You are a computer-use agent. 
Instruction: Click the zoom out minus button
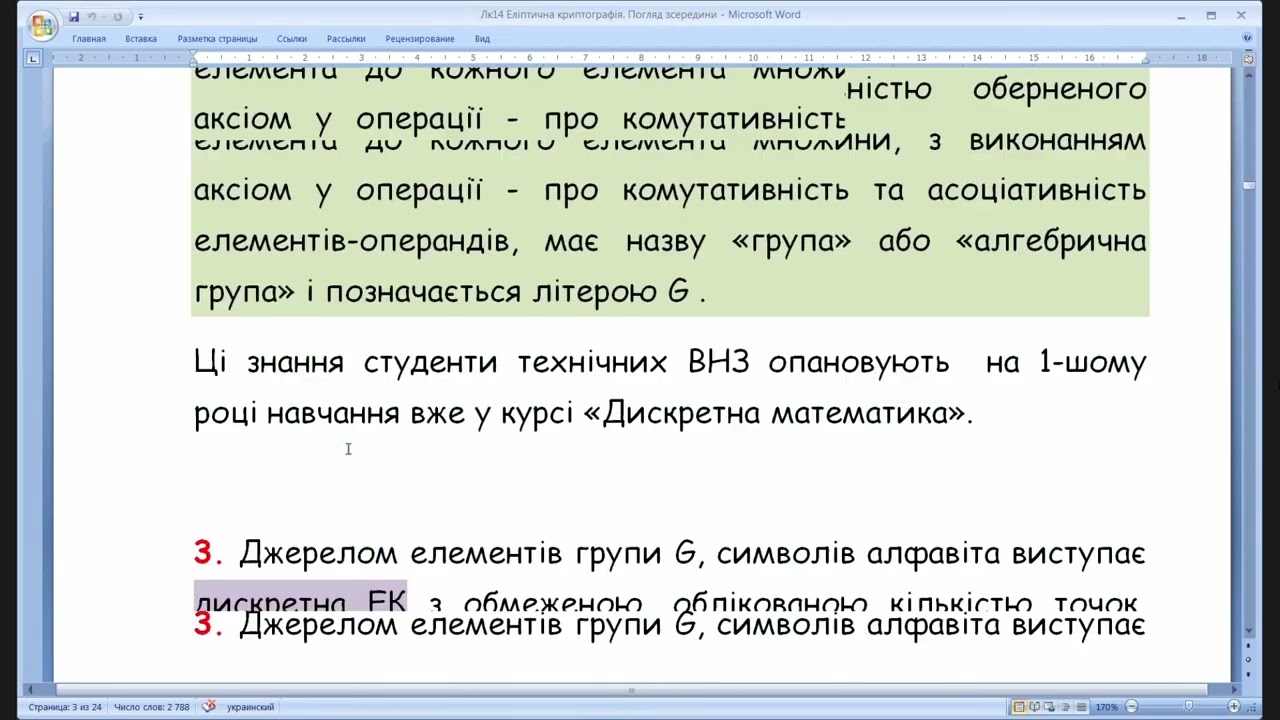click(1131, 707)
